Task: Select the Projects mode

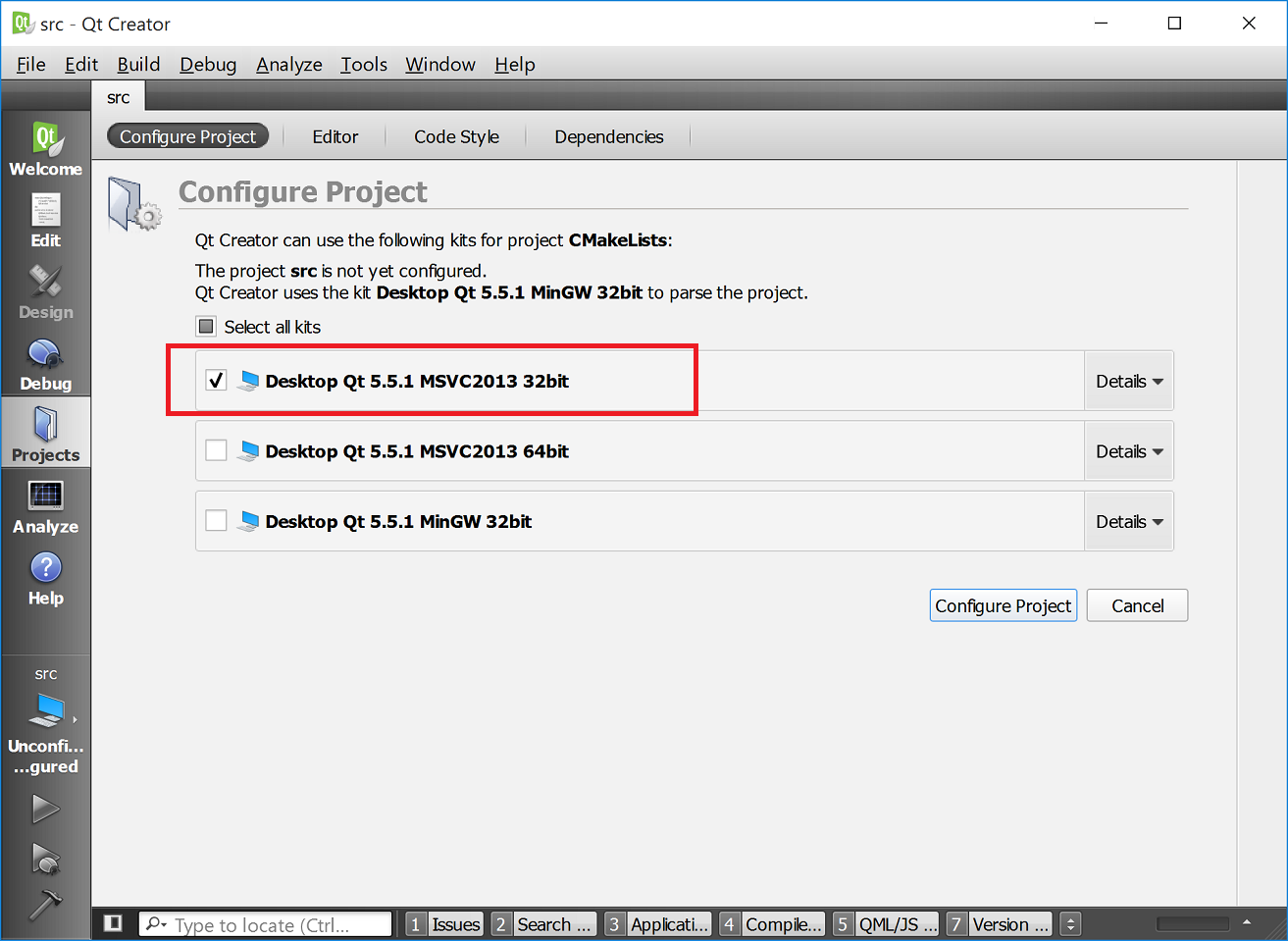Action: [x=45, y=433]
